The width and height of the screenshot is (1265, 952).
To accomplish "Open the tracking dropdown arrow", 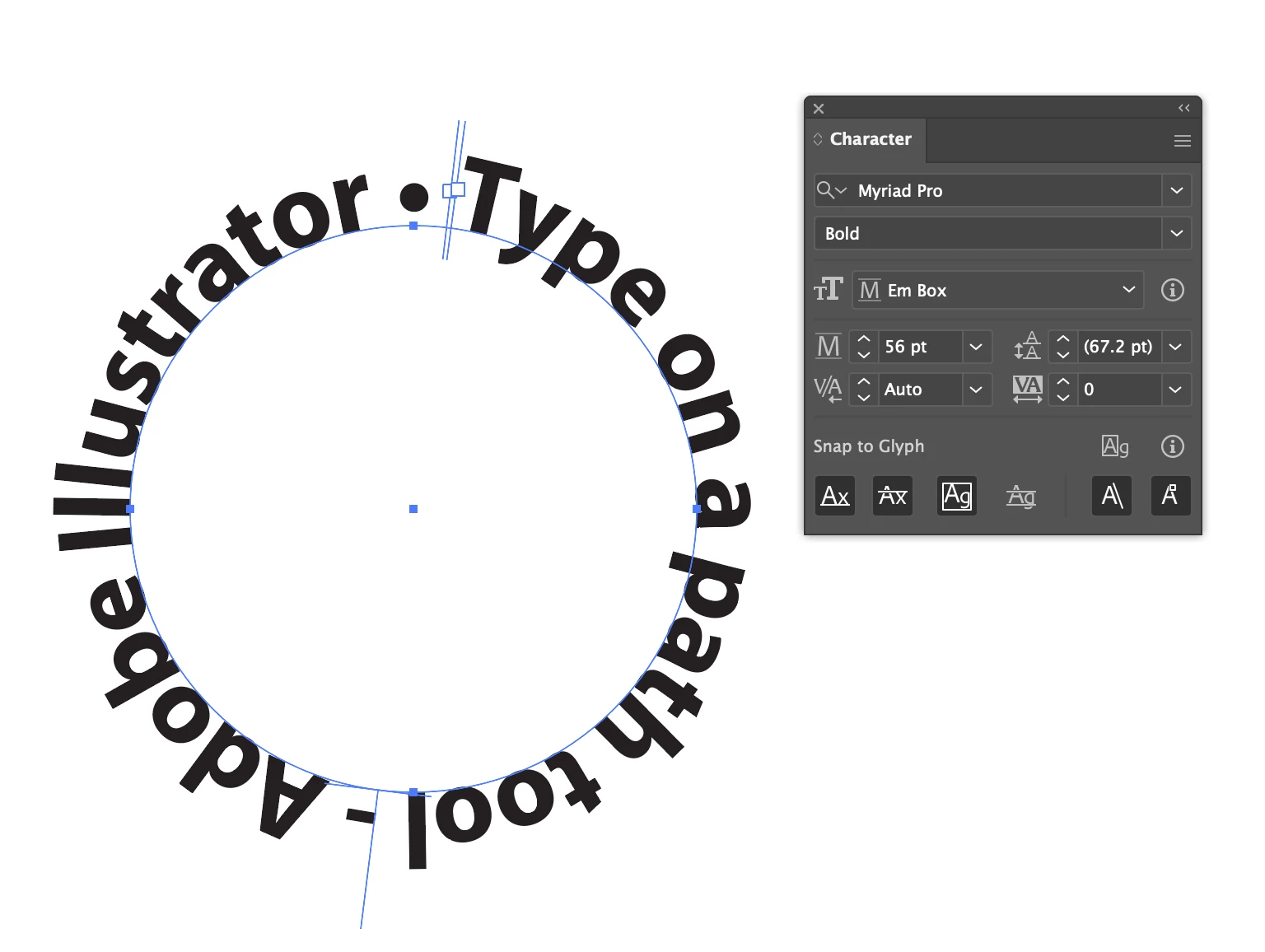I will pos(1176,390).
